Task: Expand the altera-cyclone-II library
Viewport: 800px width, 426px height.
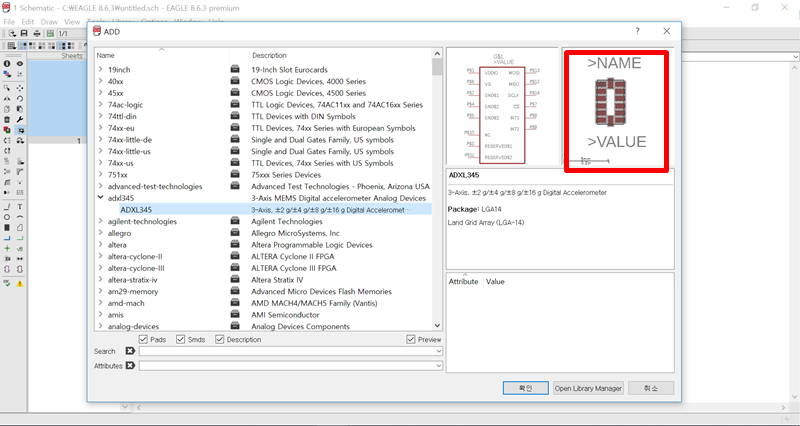Action: 101,257
